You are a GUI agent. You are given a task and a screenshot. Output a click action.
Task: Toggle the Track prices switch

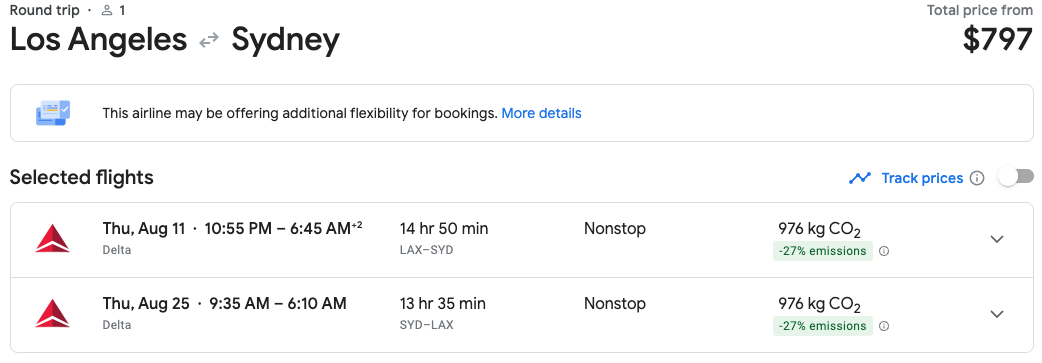pyautogui.click(x=1017, y=177)
